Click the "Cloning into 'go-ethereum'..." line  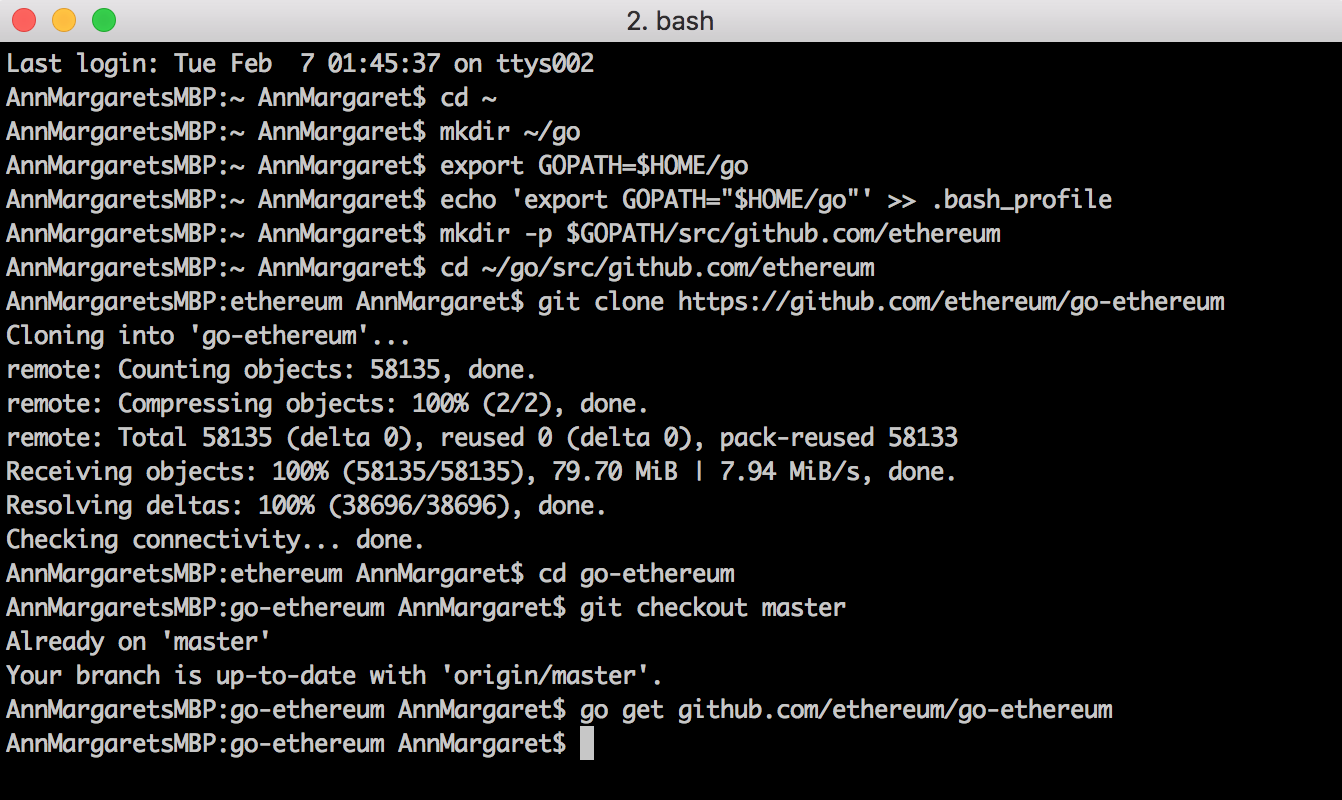point(208,336)
